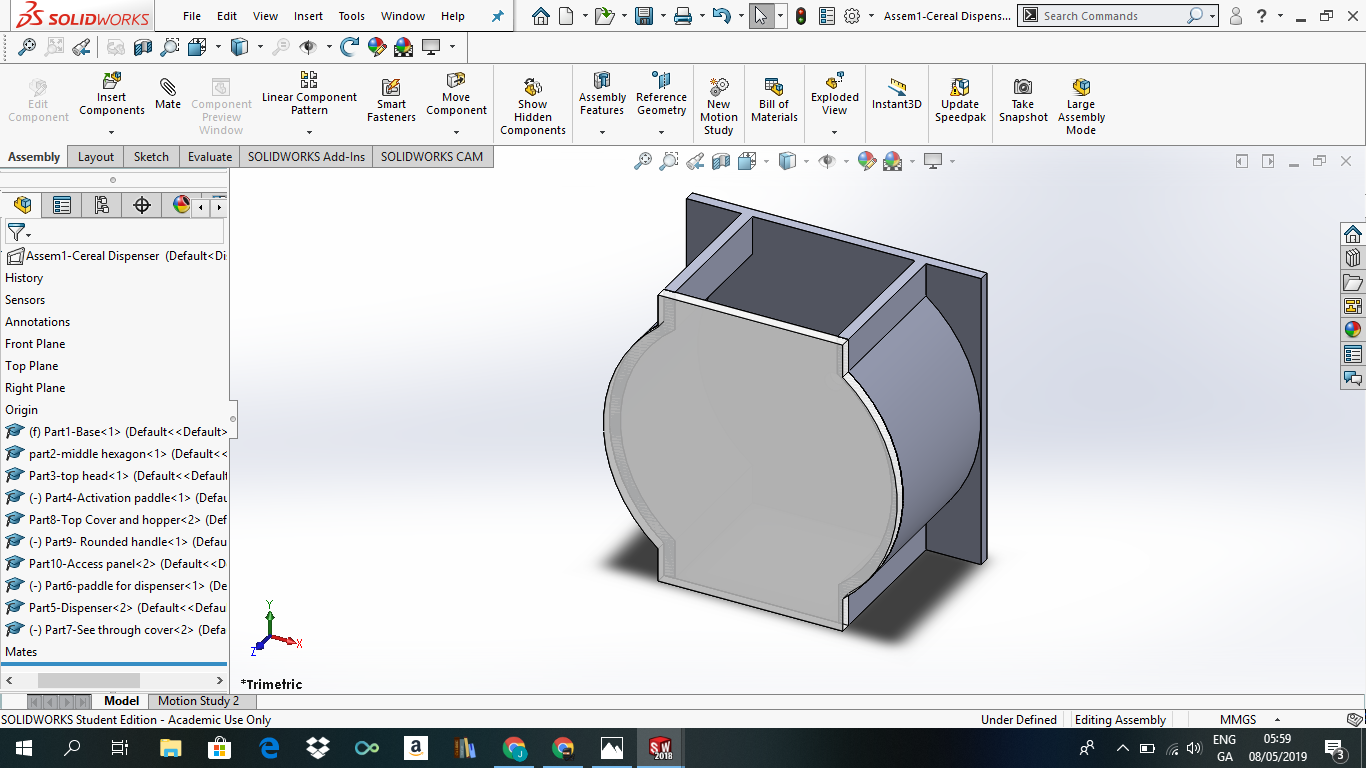The width and height of the screenshot is (1366, 768).
Task: Open the Assembly Features icon
Action: point(602,81)
